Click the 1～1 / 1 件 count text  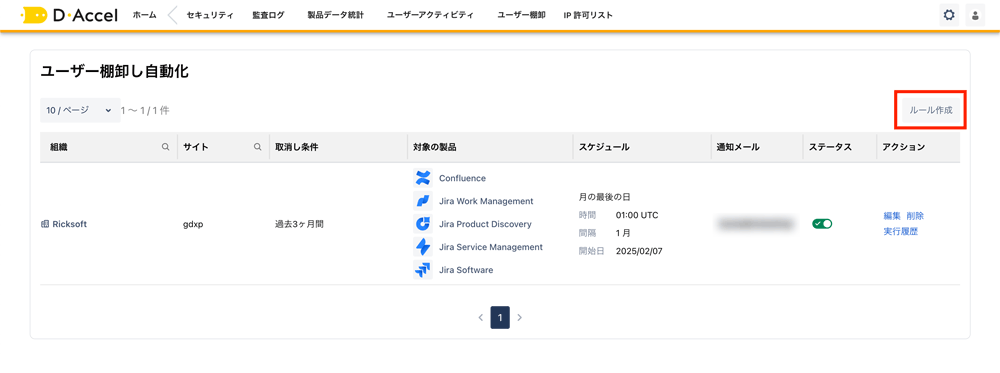tap(145, 110)
